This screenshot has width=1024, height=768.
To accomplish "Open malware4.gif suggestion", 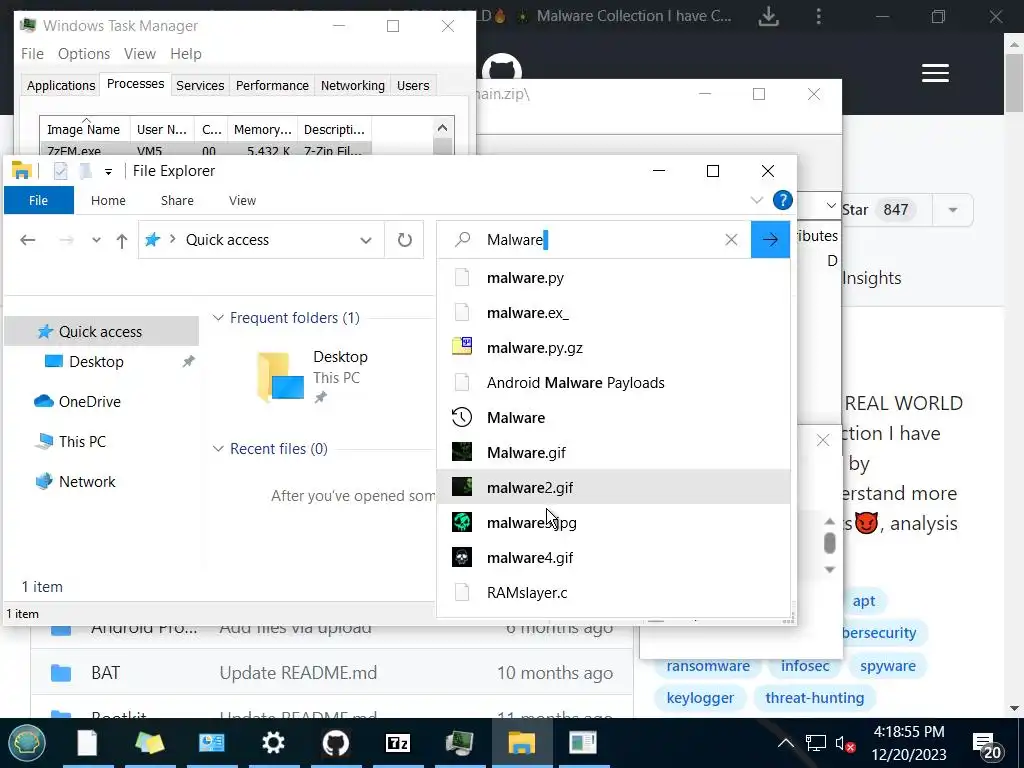I will (613, 557).
